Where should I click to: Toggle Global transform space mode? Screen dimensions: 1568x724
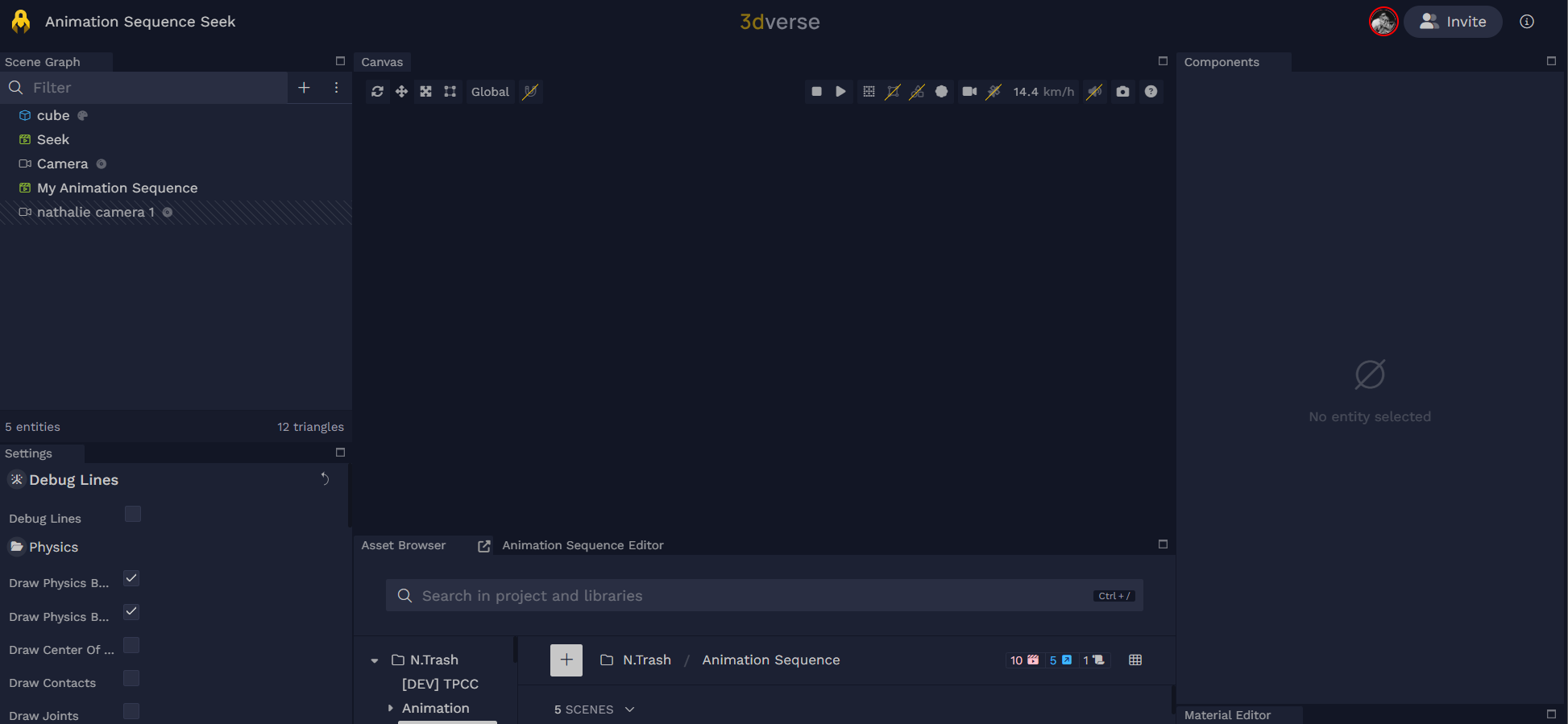[x=490, y=92]
